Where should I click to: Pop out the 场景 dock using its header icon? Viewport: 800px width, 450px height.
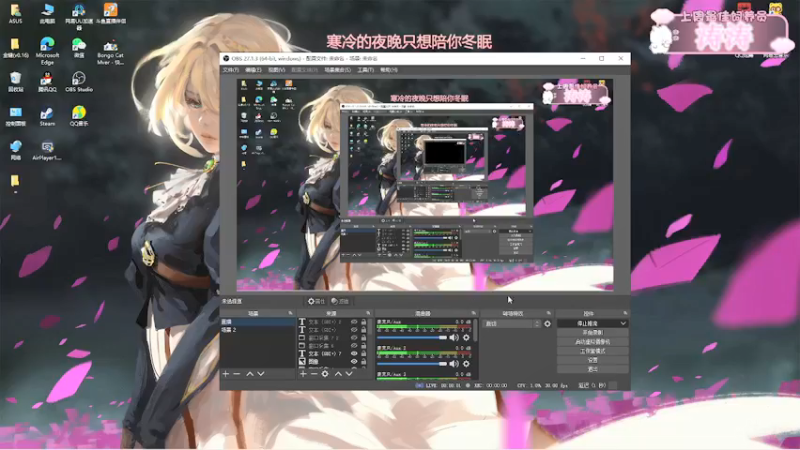pyautogui.click(x=290, y=313)
